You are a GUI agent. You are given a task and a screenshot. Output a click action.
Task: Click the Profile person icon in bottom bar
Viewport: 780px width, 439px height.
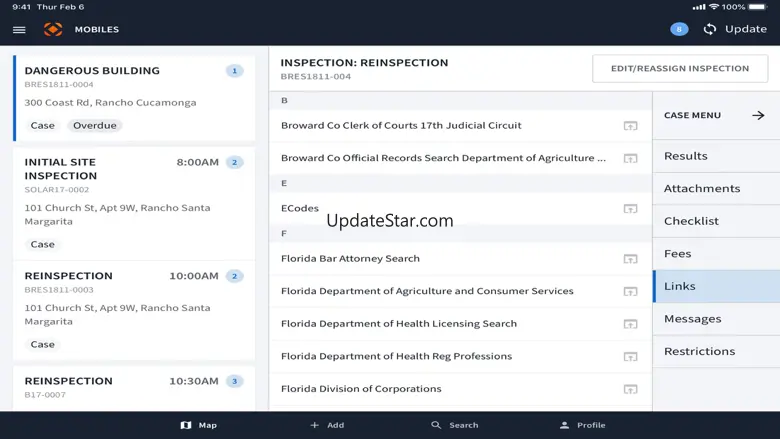point(564,425)
